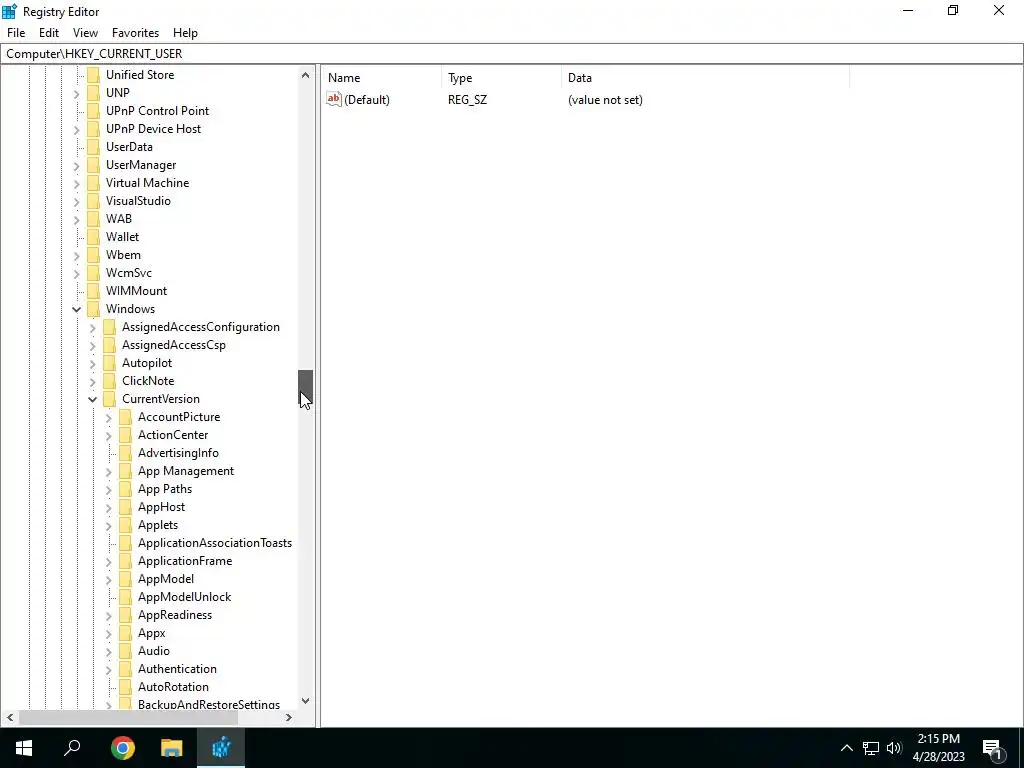Sort values by Type column header
This screenshot has width=1024, height=768.
[x=501, y=78]
